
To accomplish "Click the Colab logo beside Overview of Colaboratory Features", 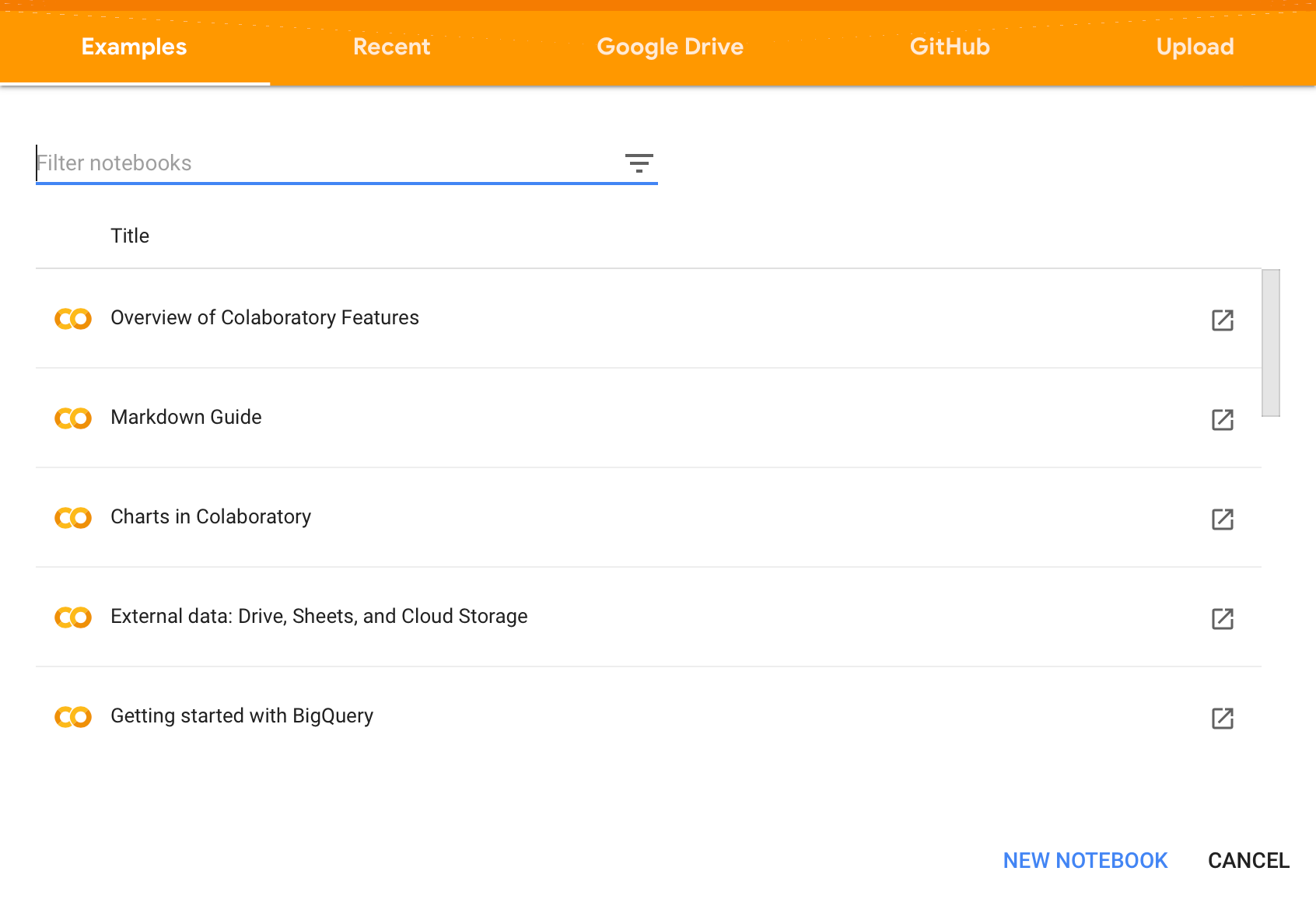I will pyautogui.click(x=73, y=319).
